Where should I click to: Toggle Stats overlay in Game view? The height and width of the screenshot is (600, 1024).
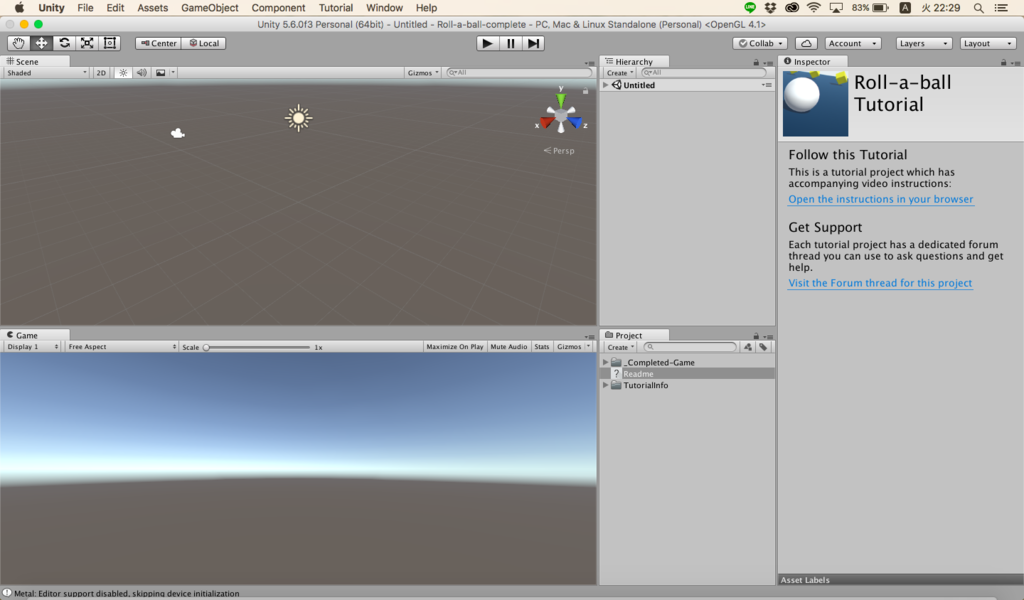(541, 347)
